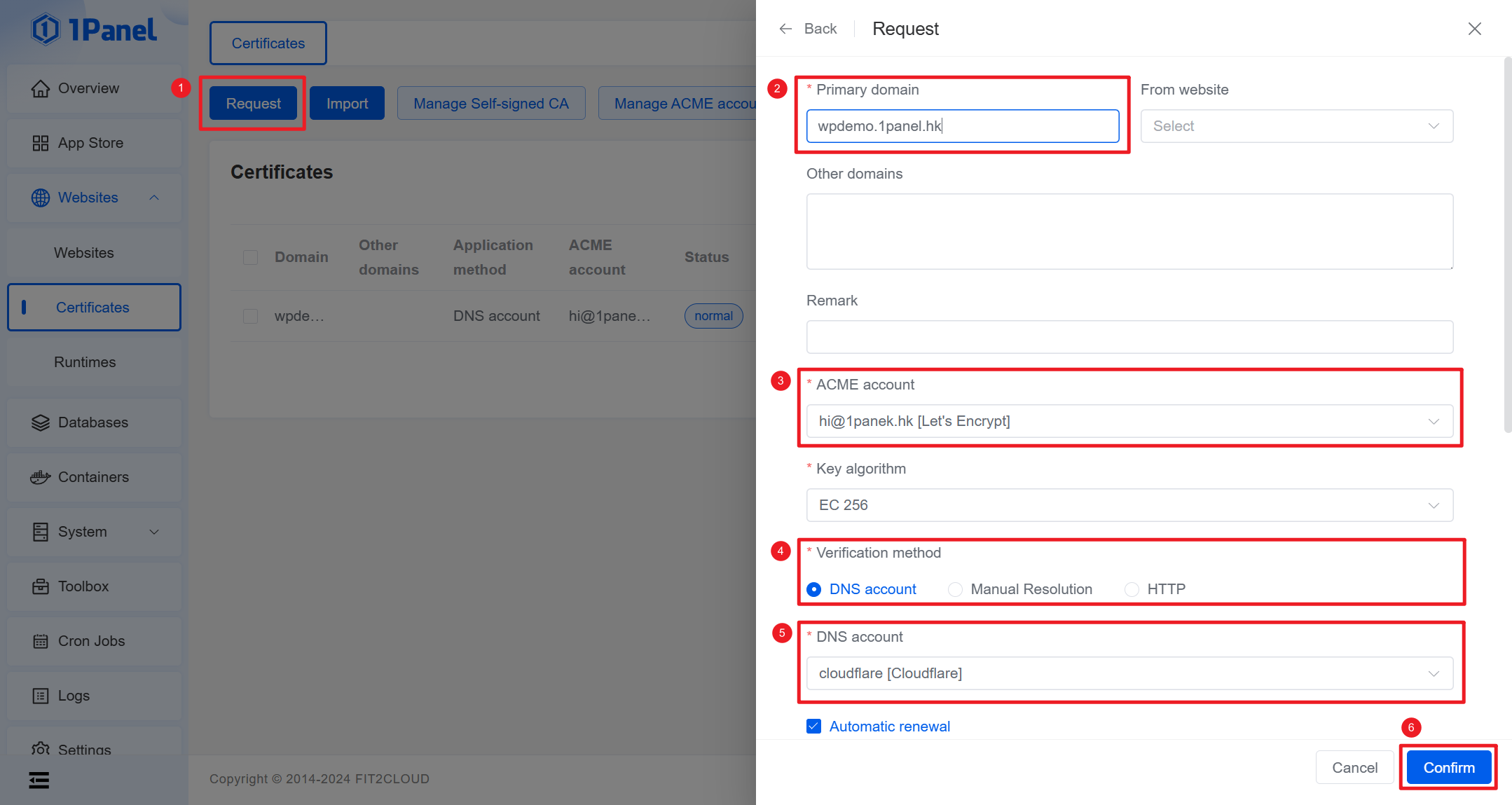
Task: Open the ACME account dropdown
Action: [1129, 421]
